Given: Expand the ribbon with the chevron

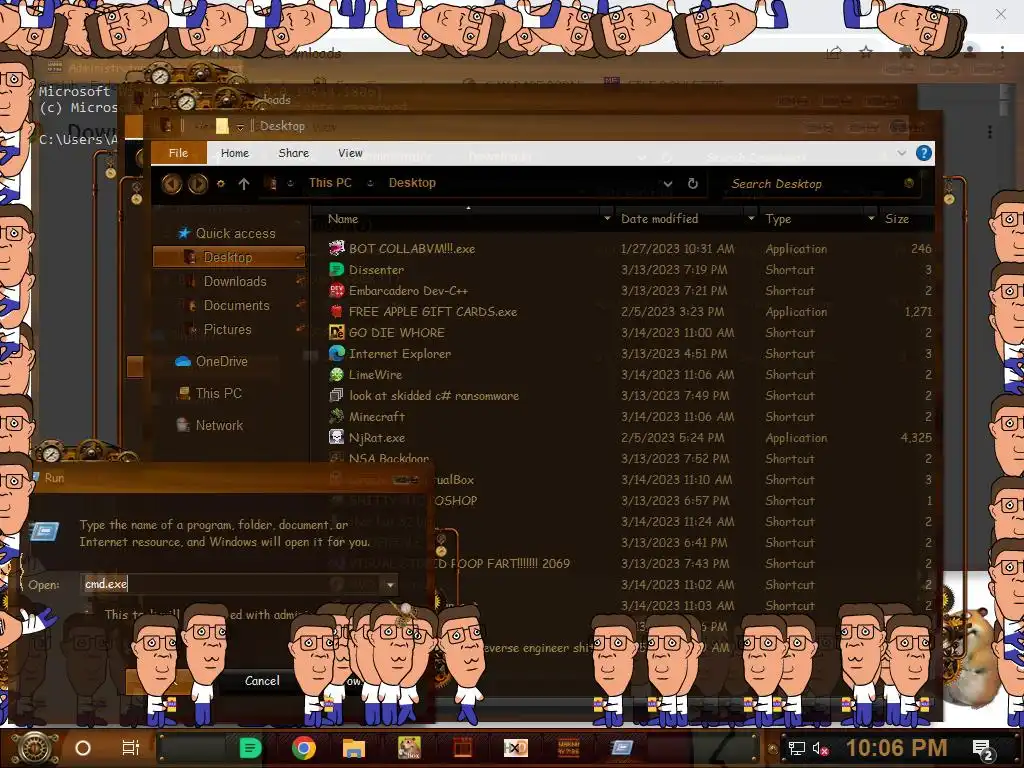Looking at the screenshot, I should (x=901, y=153).
